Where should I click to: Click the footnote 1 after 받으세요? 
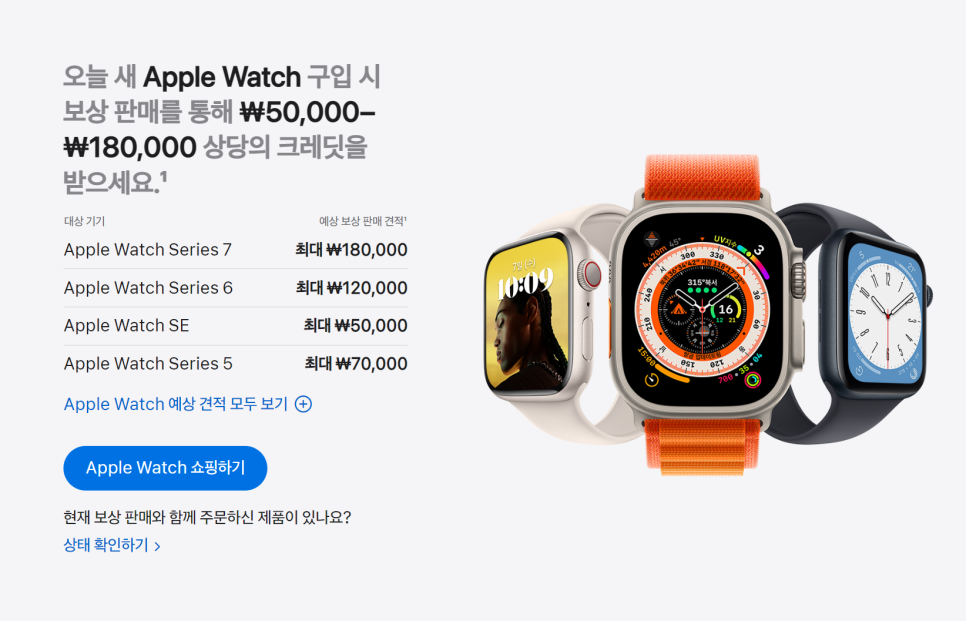164,176
